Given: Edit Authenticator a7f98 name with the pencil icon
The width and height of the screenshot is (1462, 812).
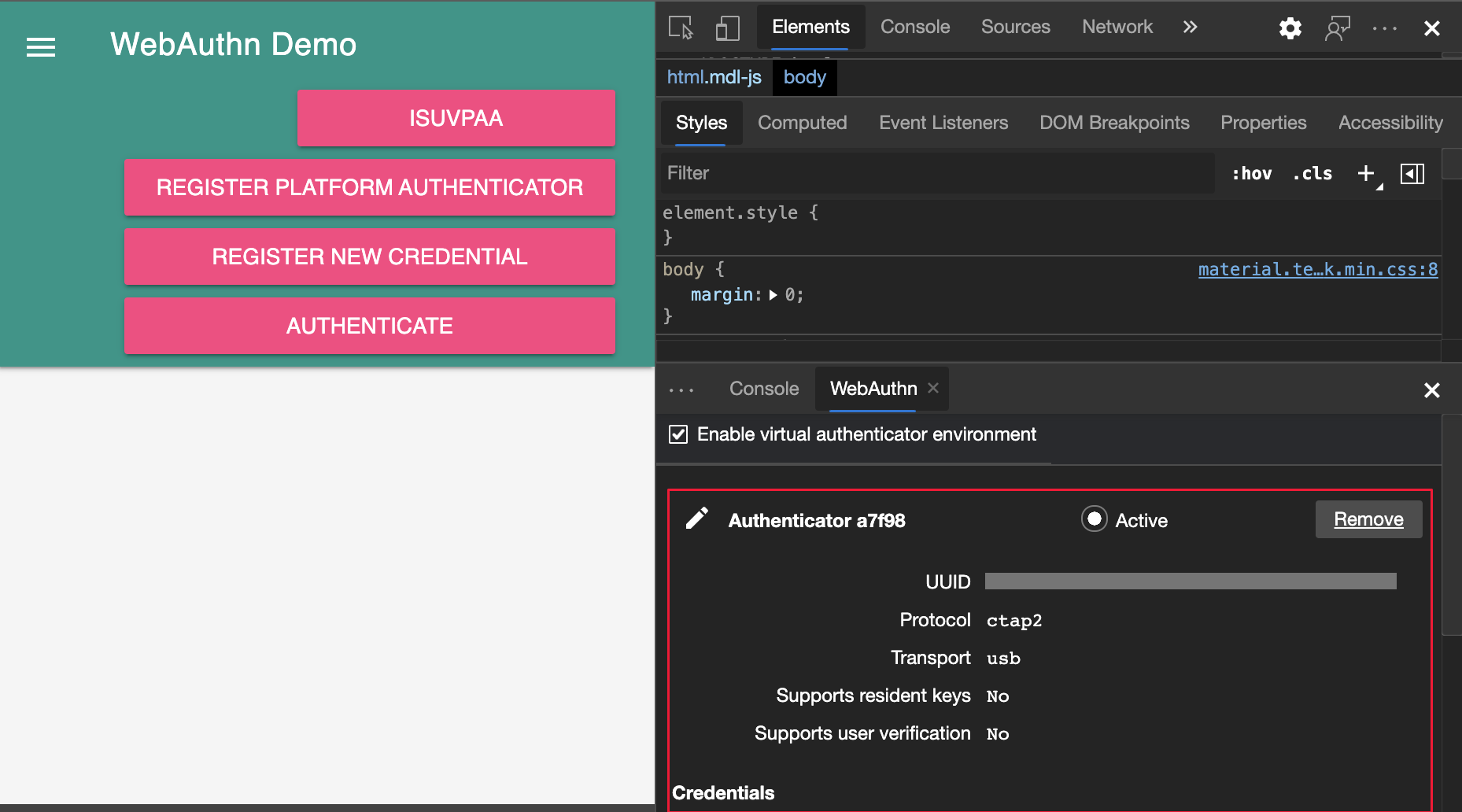Looking at the screenshot, I should click(x=696, y=519).
